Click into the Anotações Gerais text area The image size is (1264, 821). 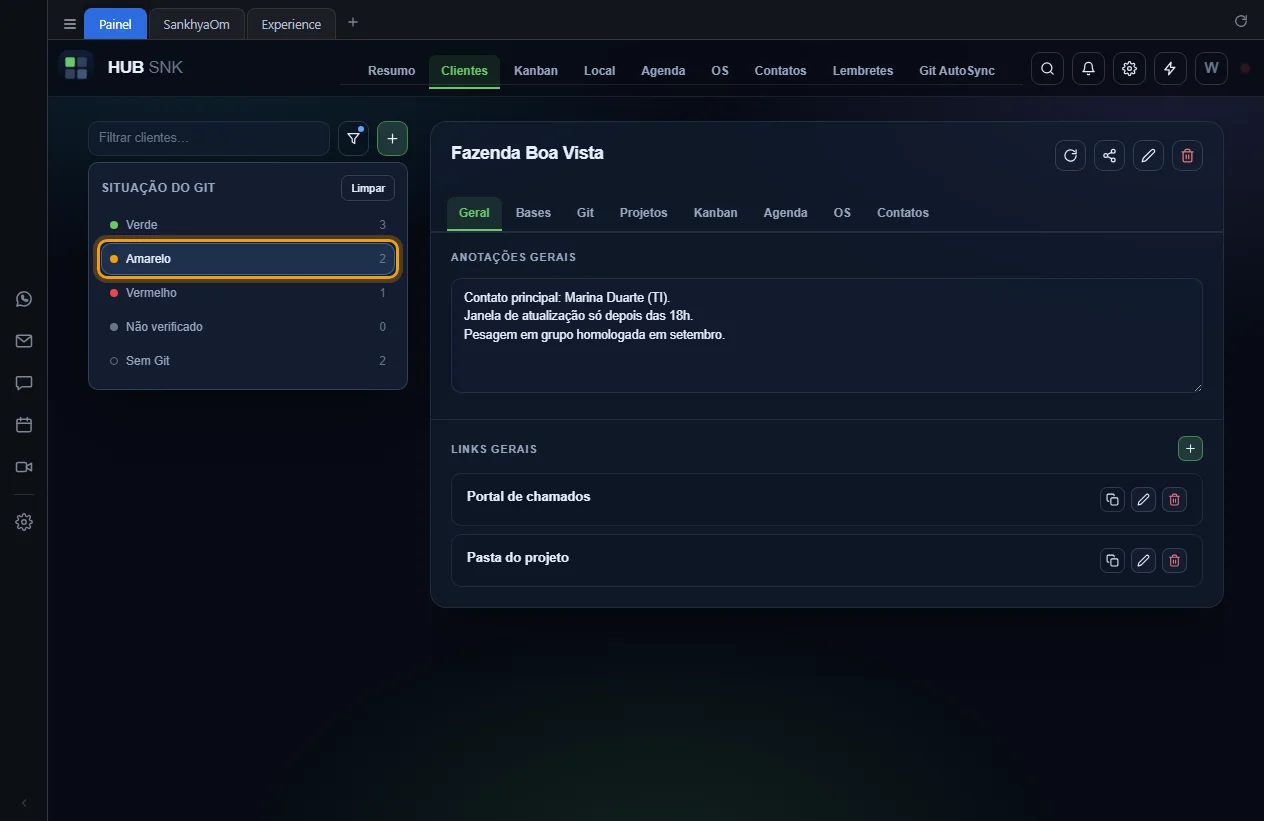(827, 335)
